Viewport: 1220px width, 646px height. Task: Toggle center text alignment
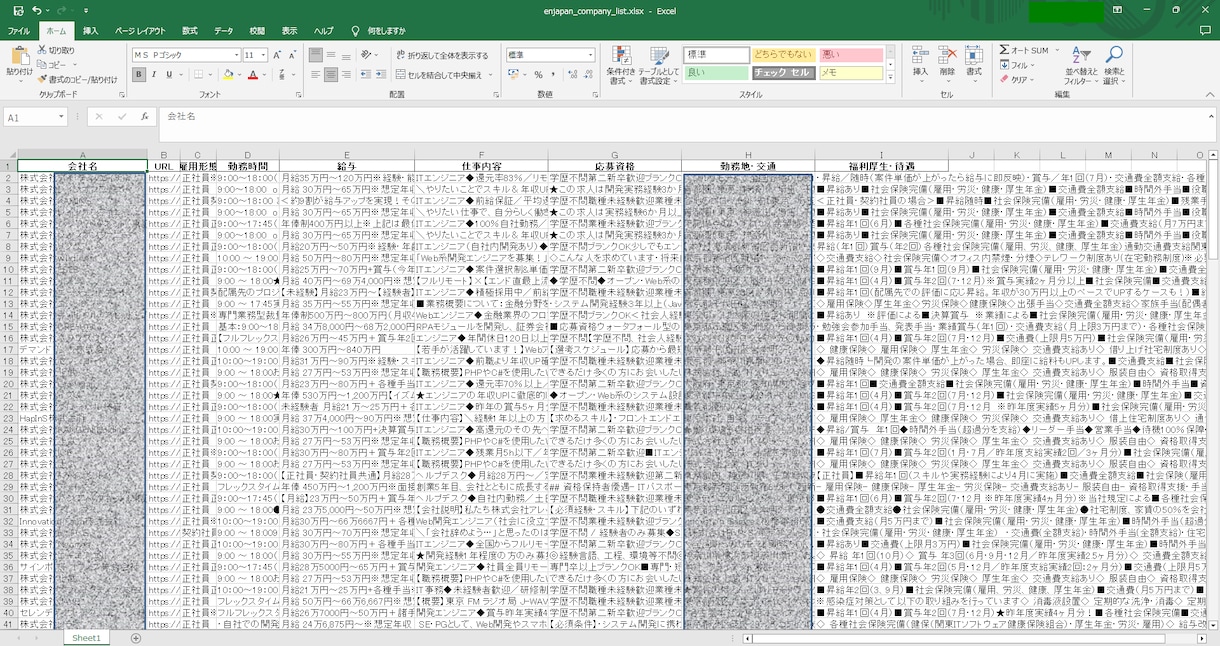pyautogui.click(x=330, y=75)
